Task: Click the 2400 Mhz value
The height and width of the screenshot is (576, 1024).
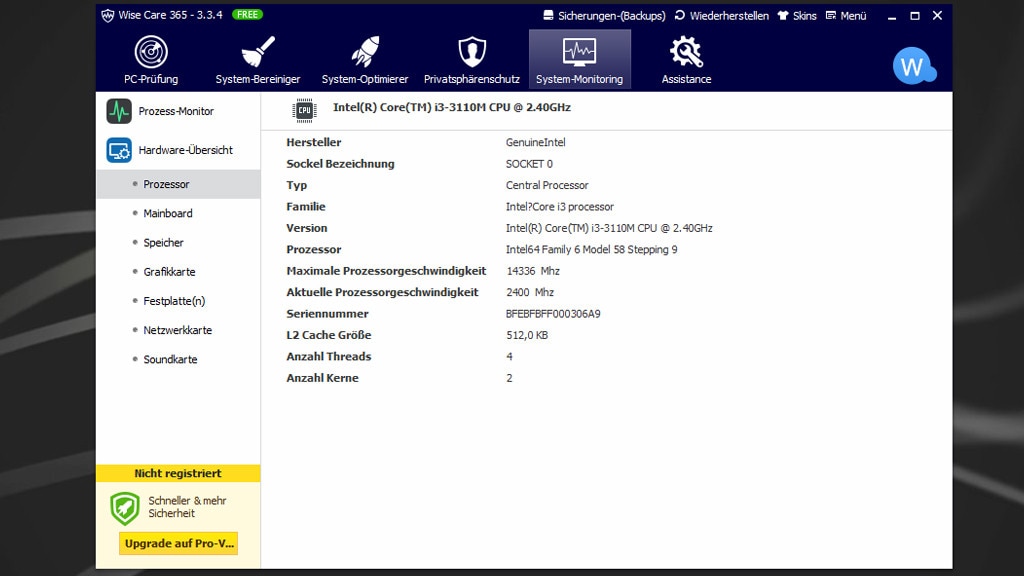Action: click(530, 293)
